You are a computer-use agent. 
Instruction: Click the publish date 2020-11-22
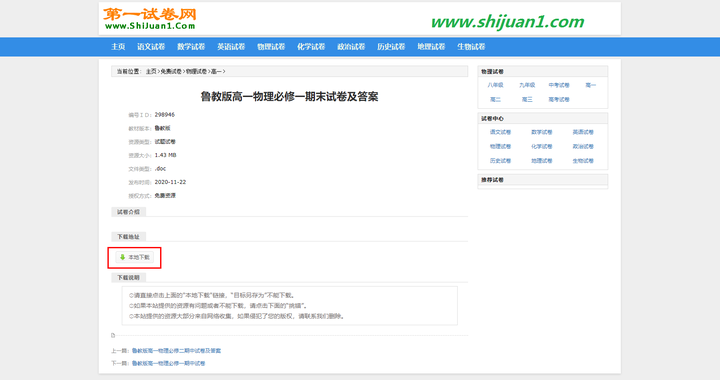[170, 182]
